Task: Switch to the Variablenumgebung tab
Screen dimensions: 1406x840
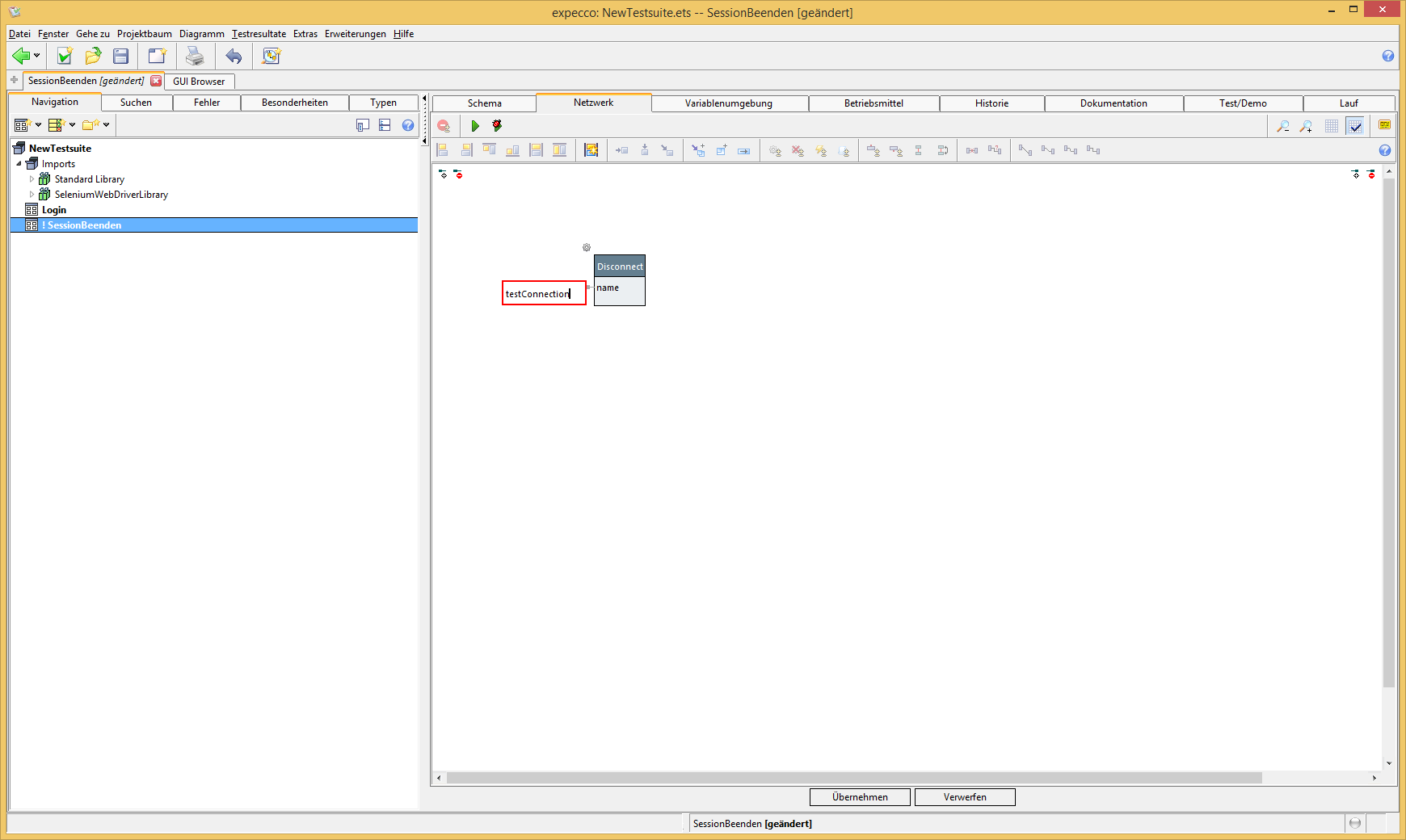Action: 728,103
